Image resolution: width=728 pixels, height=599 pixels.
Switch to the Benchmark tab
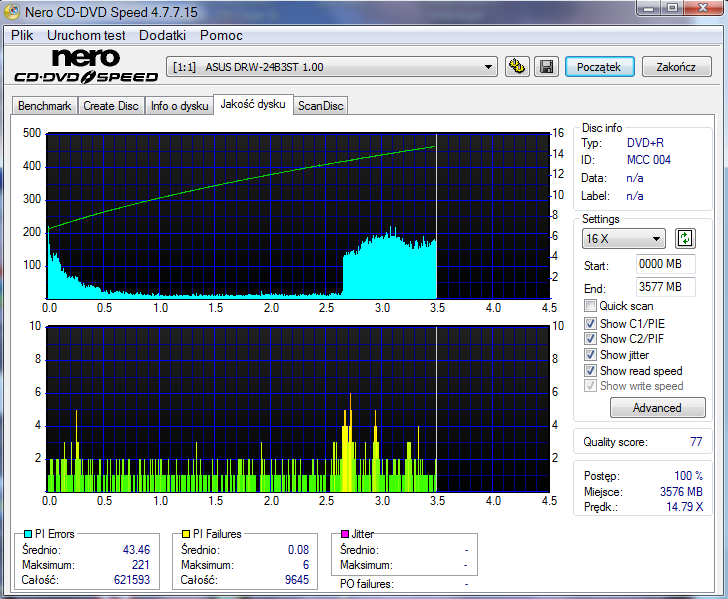click(x=45, y=106)
